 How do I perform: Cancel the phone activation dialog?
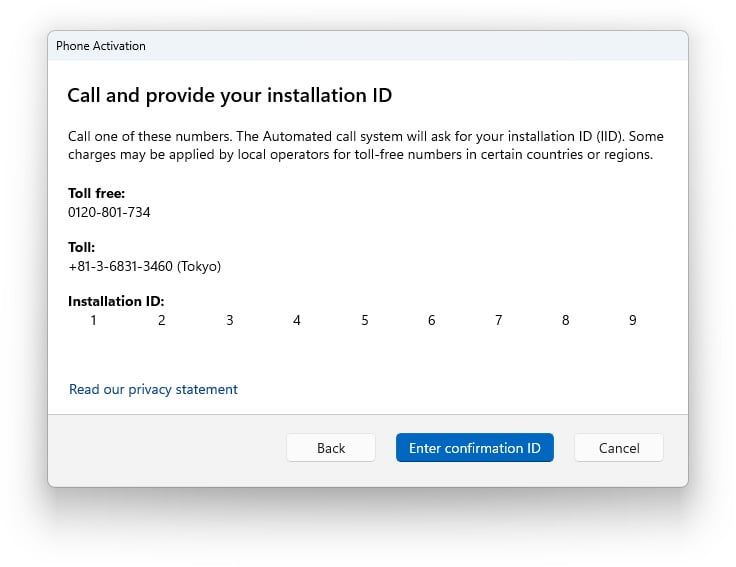pyautogui.click(x=618, y=448)
